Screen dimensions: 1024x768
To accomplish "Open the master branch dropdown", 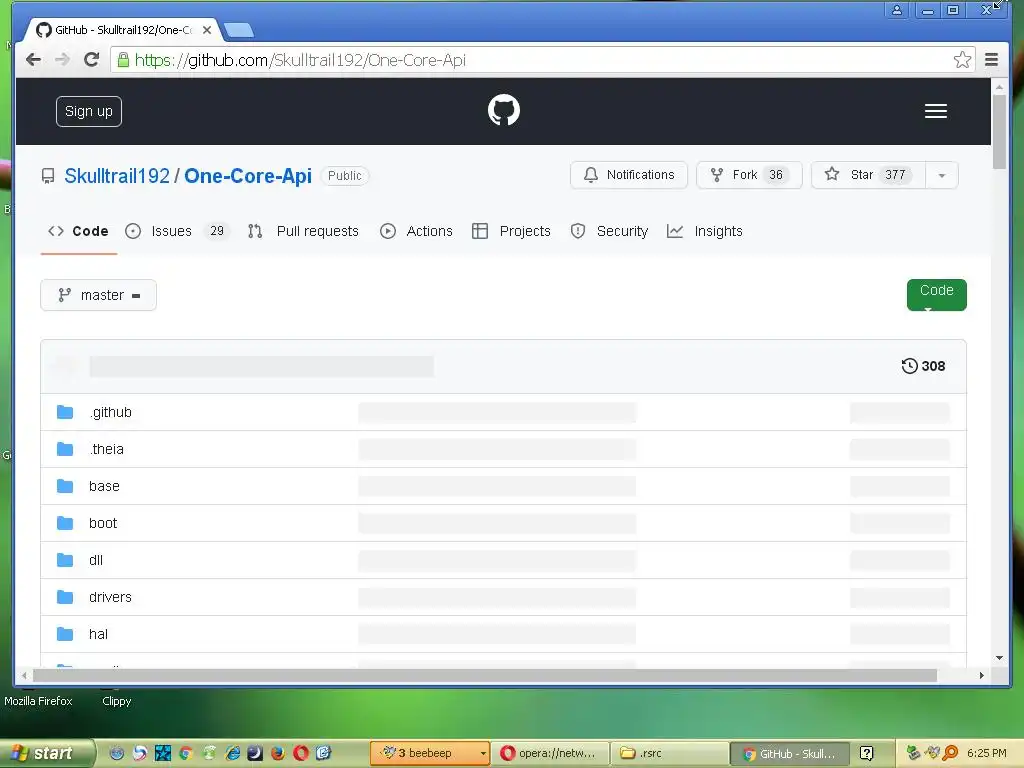I will [x=99, y=295].
